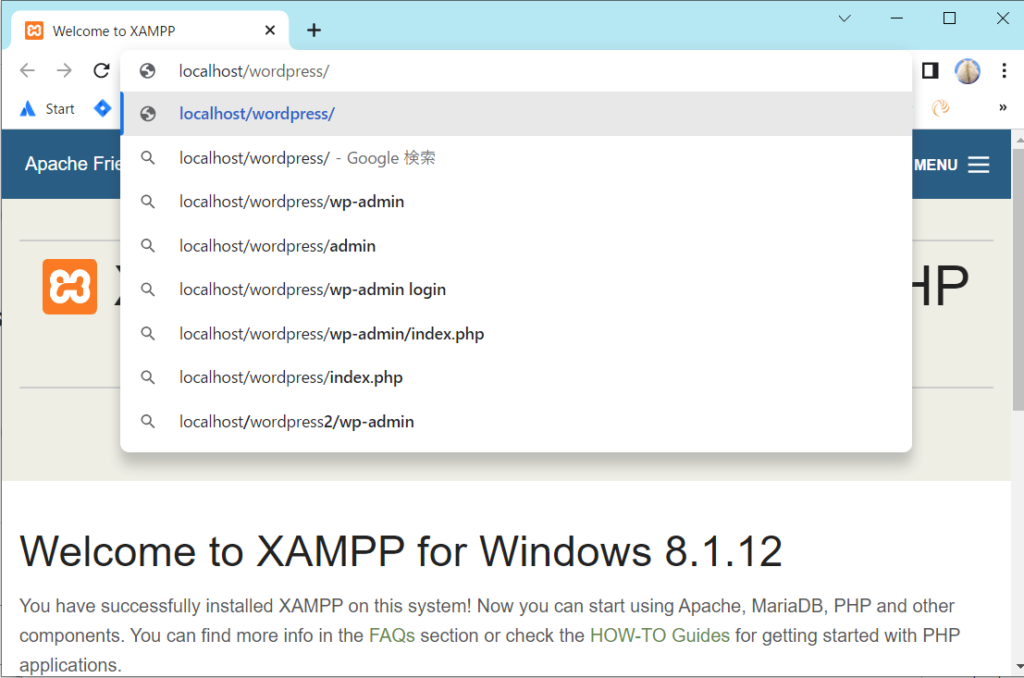Expand hidden bookmarks with double chevron
This screenshot has width=1024, height=678.
(1002, 108)
